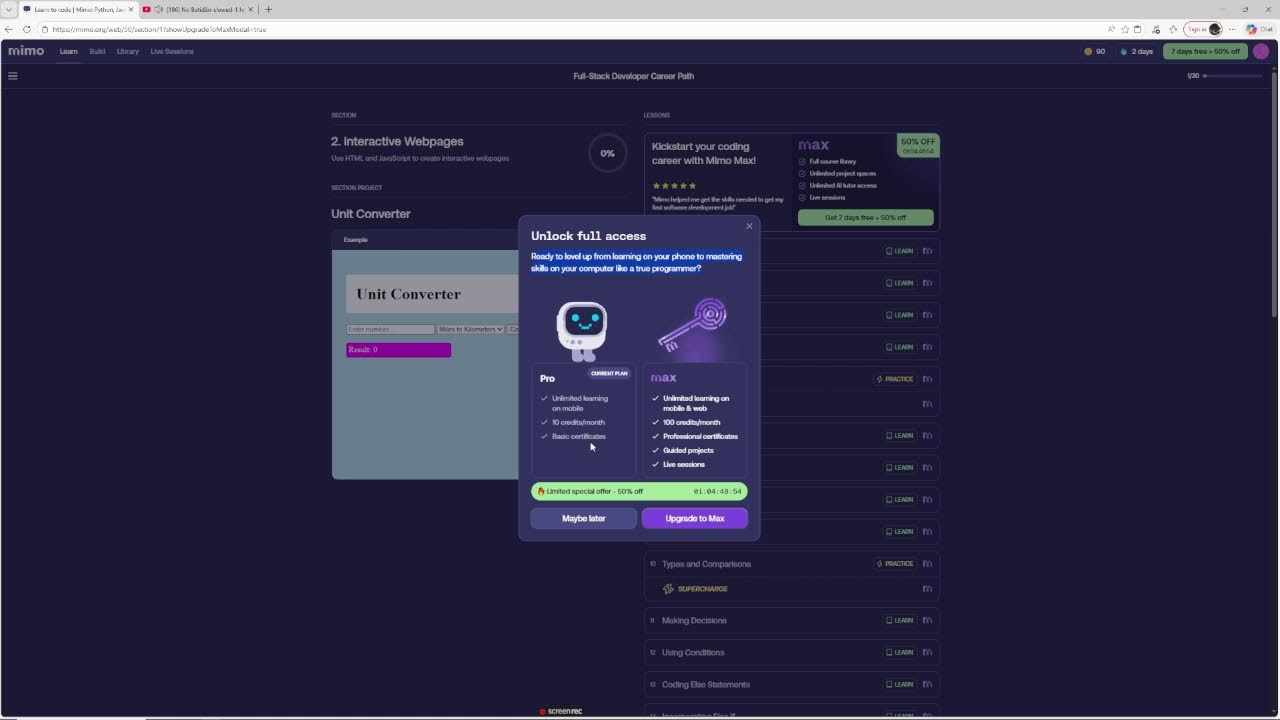Click the muted speaker icon on the YouTube tab

[x=158, y=9]
